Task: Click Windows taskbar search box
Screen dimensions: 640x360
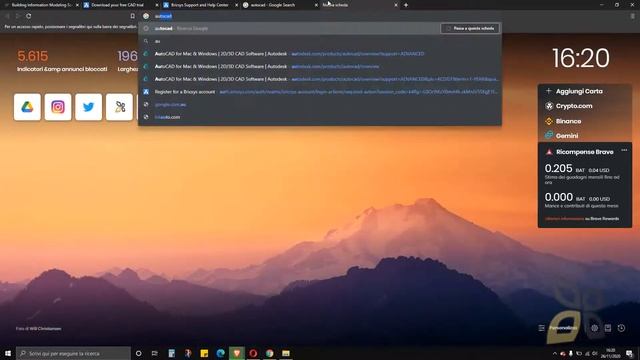Action: (73, 353)
